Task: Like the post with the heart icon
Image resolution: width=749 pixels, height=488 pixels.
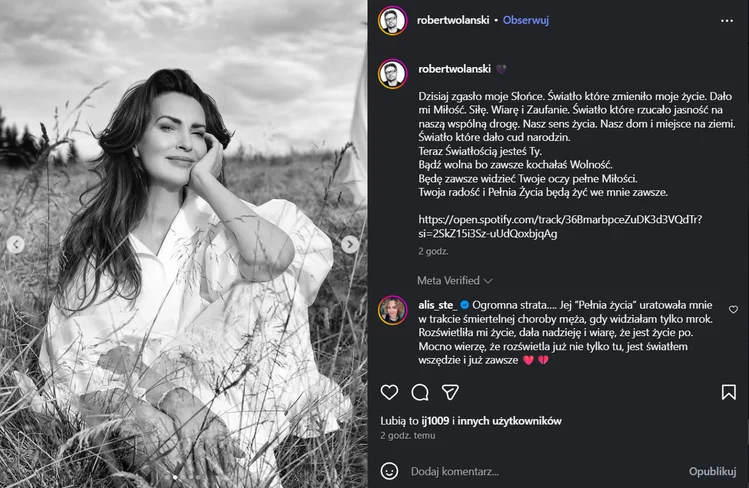Action: [x=389, y=392]
